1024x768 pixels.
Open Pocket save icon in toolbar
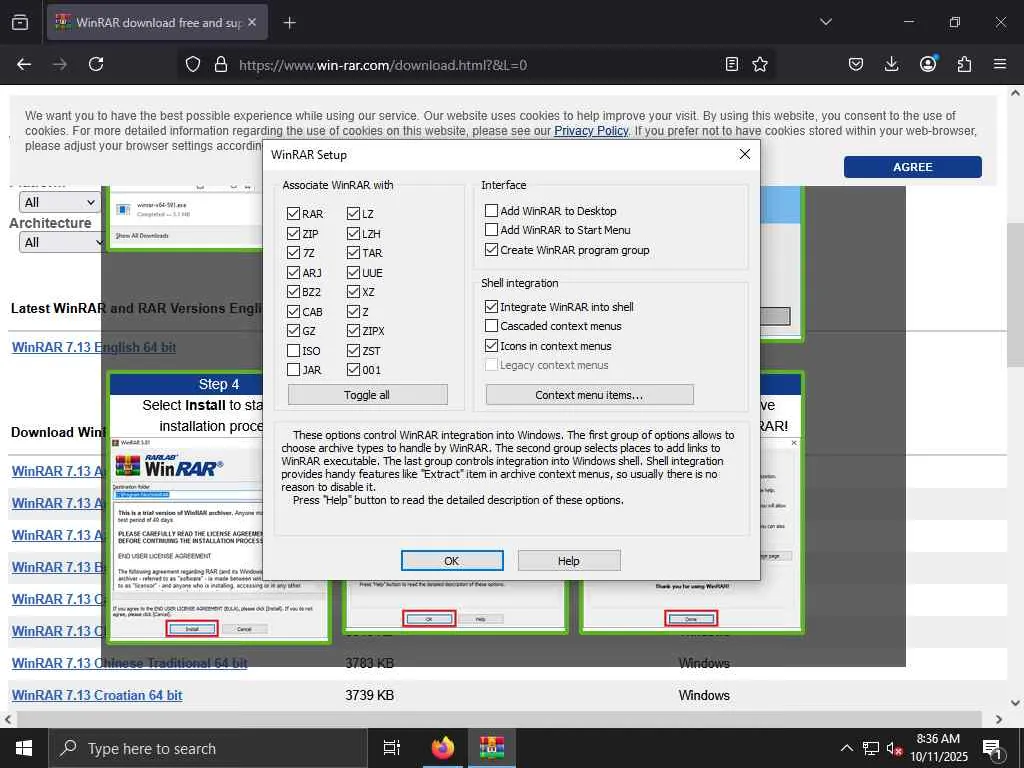coord(856,64)
